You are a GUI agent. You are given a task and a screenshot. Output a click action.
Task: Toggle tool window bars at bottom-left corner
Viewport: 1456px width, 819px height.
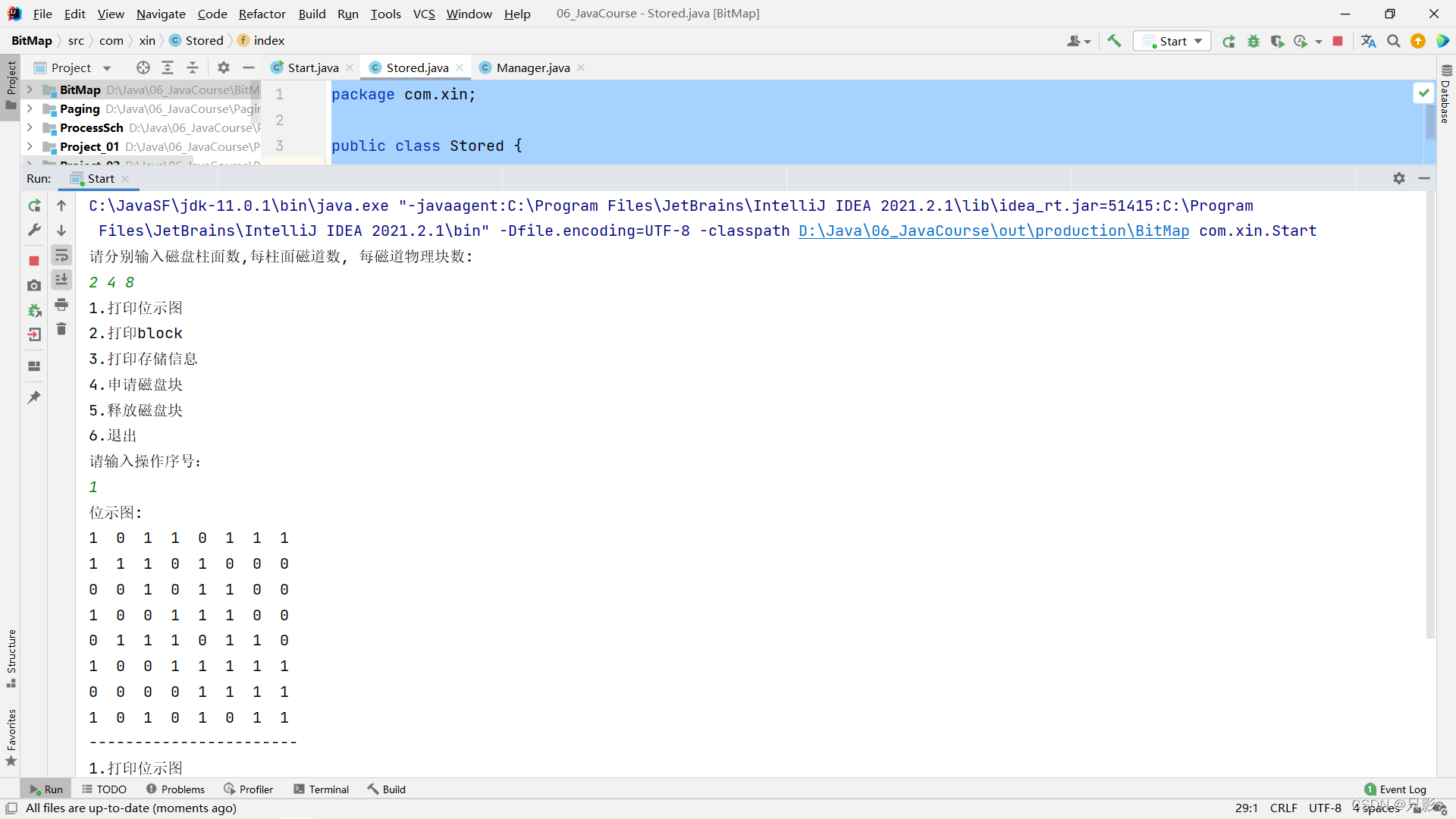tap(11, 808)
